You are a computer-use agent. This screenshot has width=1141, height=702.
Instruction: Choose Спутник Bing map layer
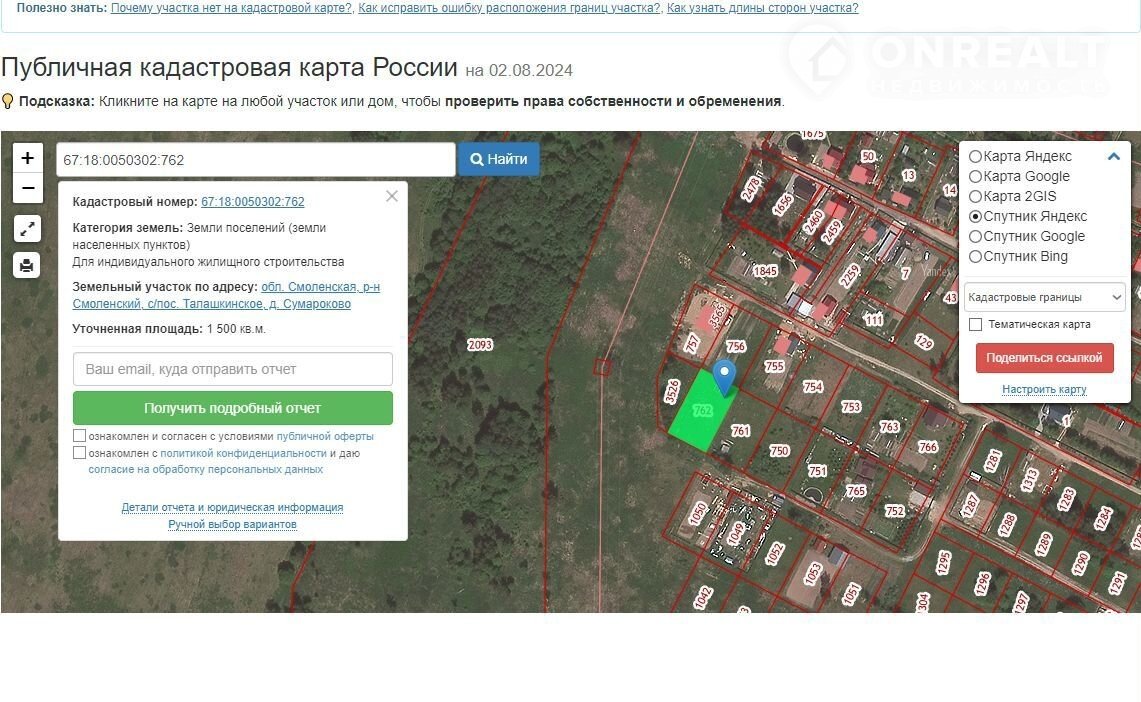pos(976,257)
